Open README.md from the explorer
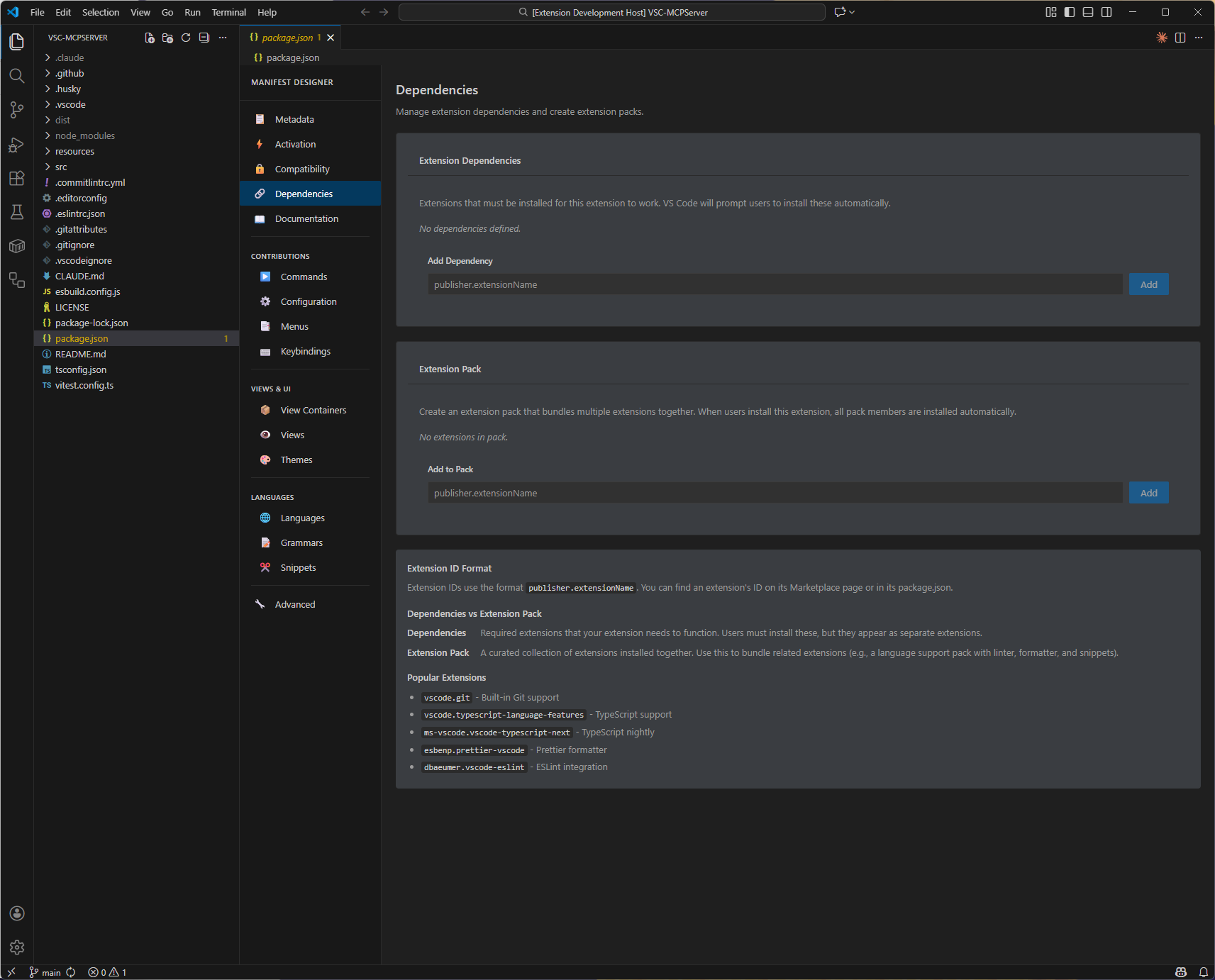The height and width of the screenshot is (980, 1215). coord(136,354)
